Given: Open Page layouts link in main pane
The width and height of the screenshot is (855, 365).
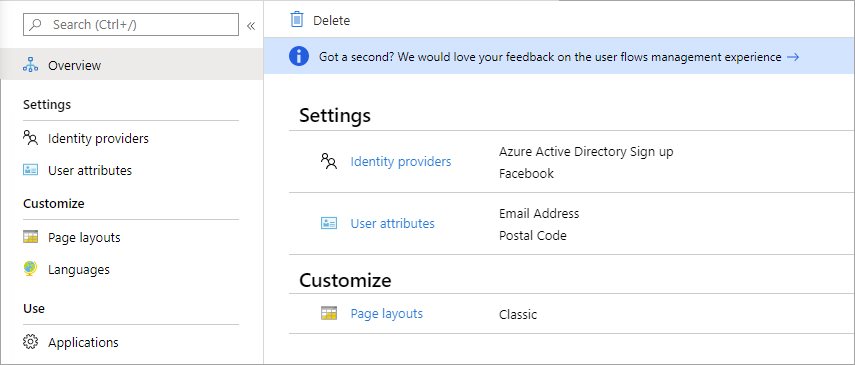Looking at the screenshot, I should (387, 314).
